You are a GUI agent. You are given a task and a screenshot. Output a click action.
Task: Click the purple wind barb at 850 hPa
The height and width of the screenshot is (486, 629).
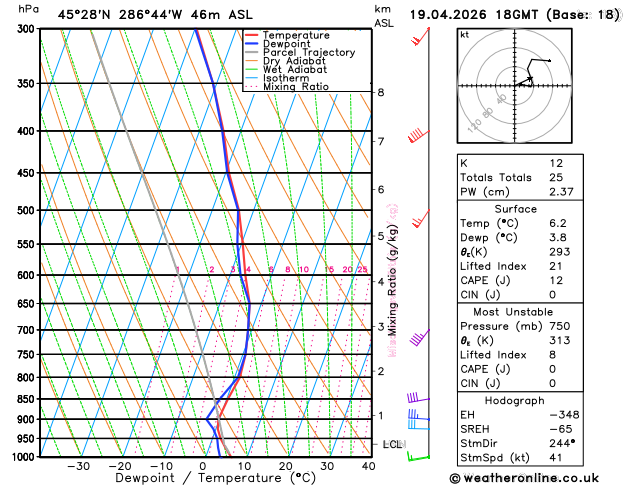pyautogui.click(x=418, y=398)
